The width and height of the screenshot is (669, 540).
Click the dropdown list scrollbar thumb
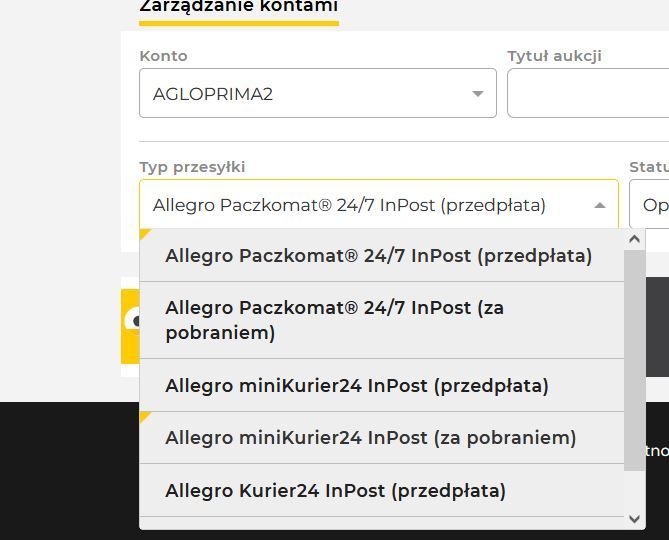[634, 360]
